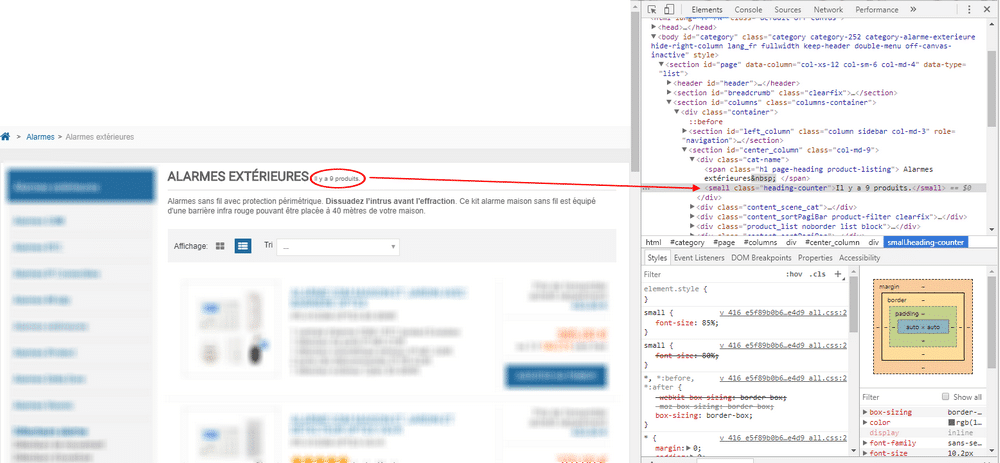Expand the margin shorthand triangle in styles
This screenshot has width=1000, height=463.
[687, 448]
